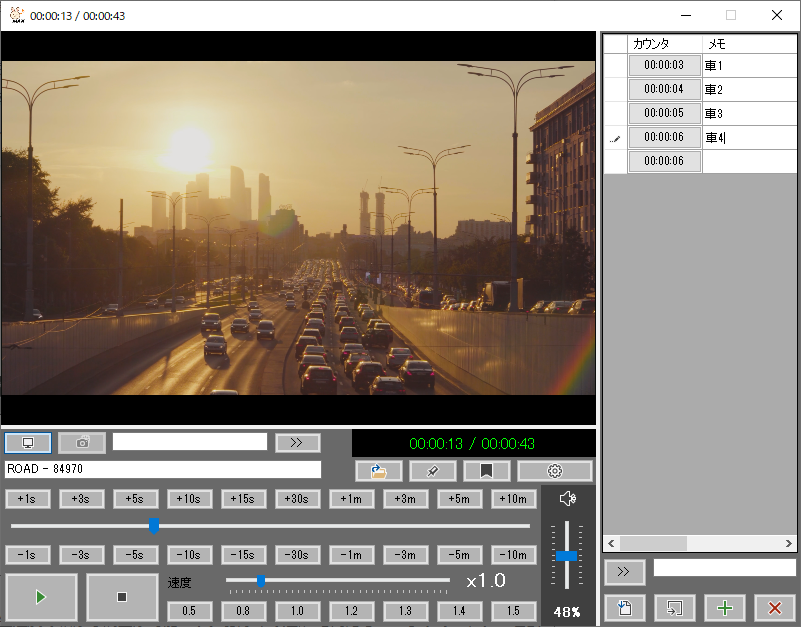801x627 pixels.
Task: Take a snapshot with the camera icon
Action: (82, 442)
